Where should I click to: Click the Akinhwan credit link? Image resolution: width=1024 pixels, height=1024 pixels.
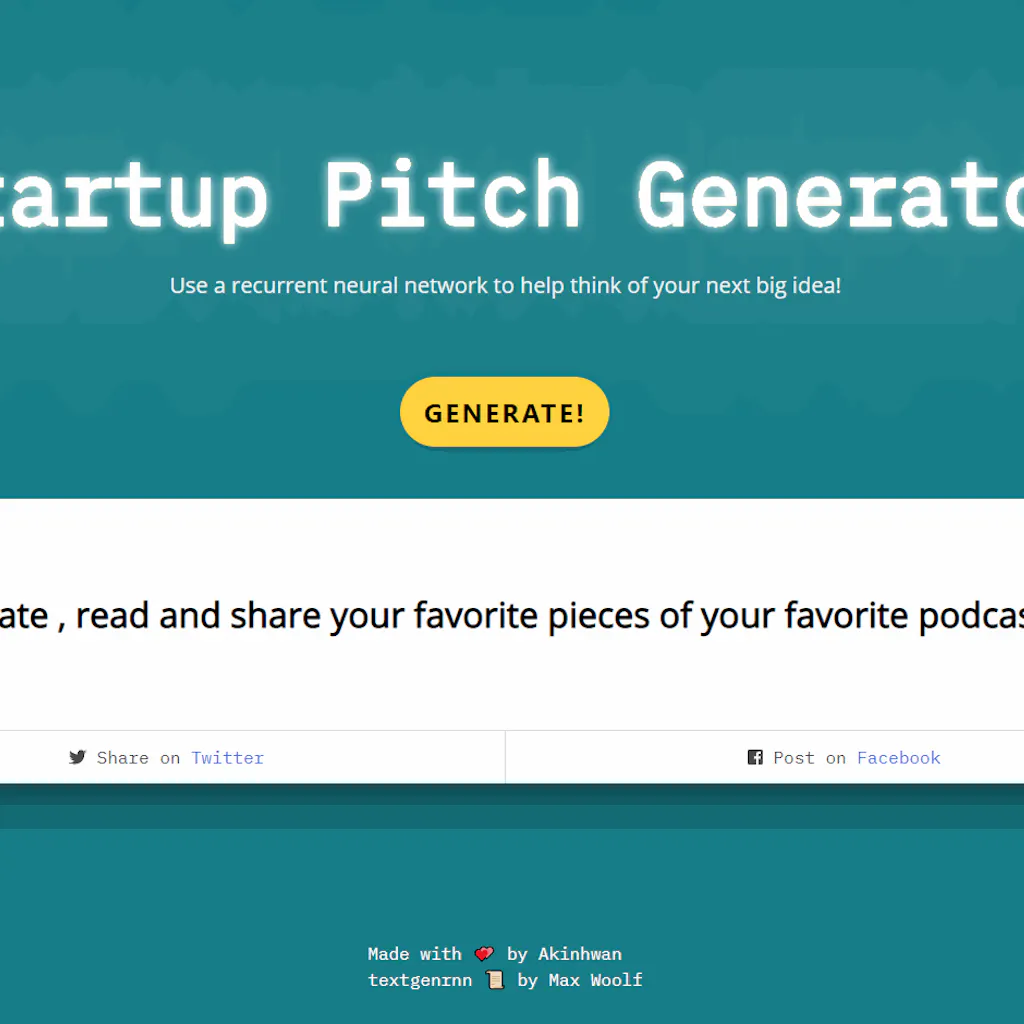pyautogui.click(x=580, y=953)
